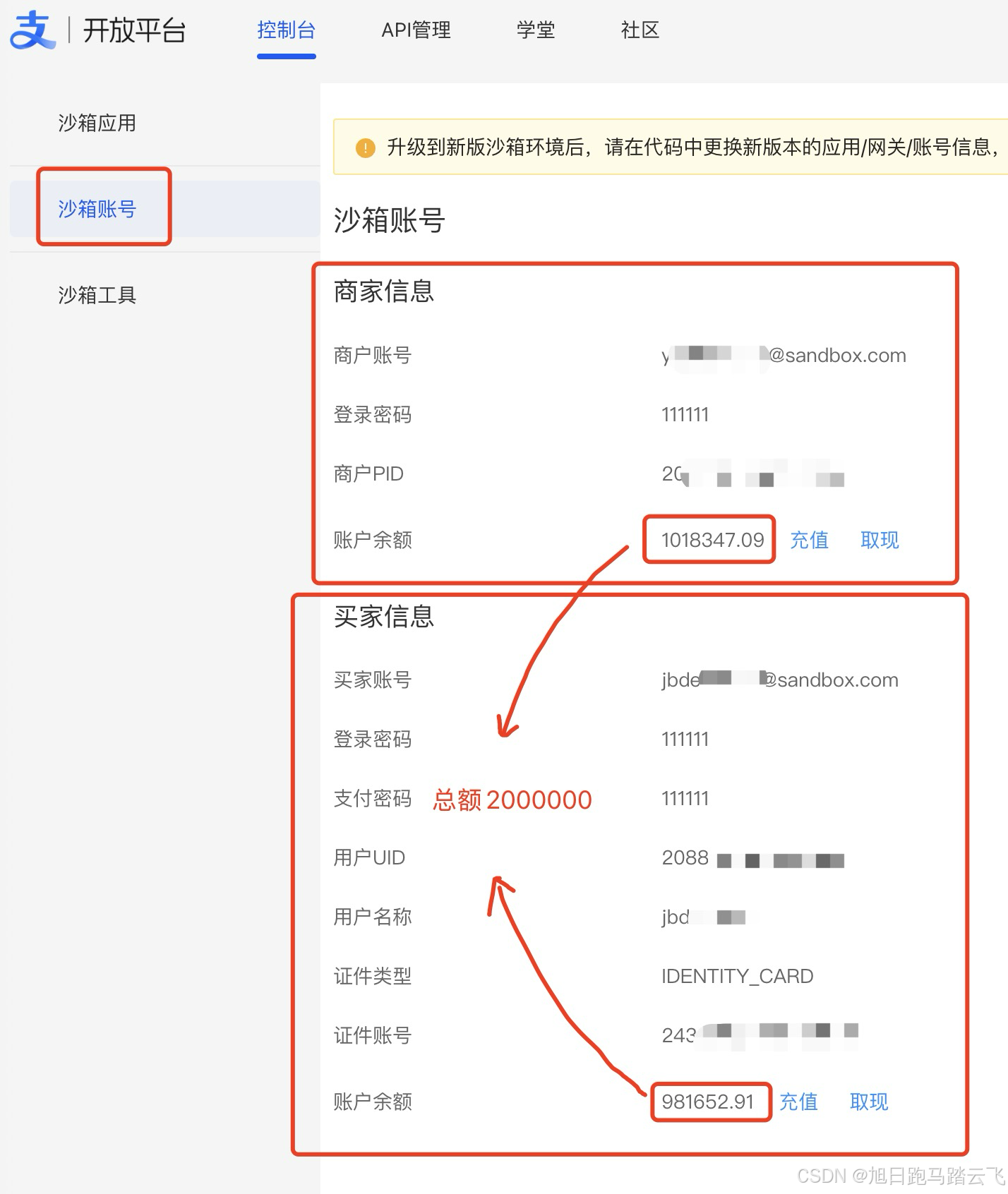Click the merchant account @sandbox.com email
This screenshot has height=1194, width=1008.
coord(784,355)
